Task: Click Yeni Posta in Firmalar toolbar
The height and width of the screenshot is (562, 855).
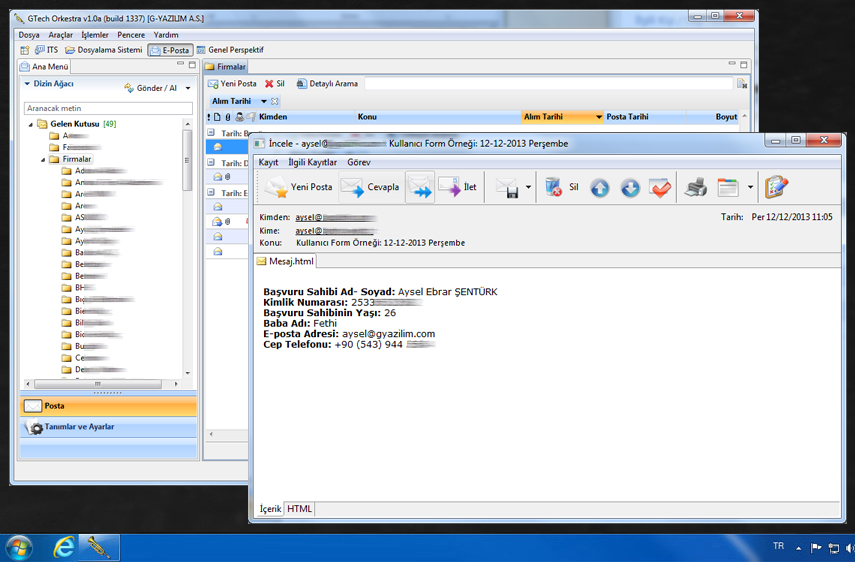Action: tap(232, 84)
